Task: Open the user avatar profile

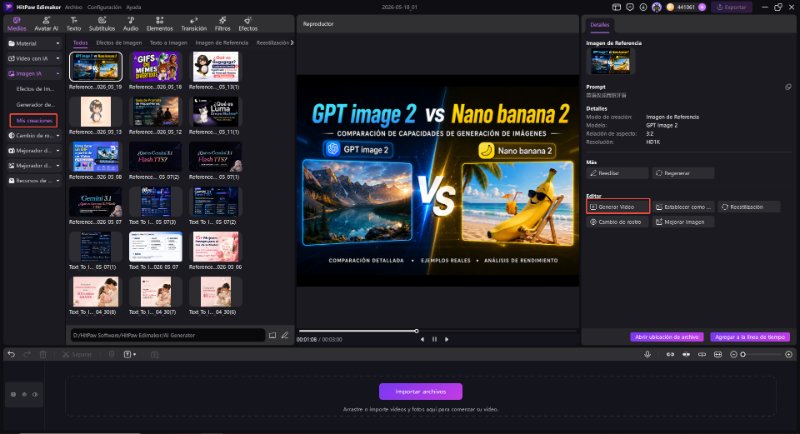Action: (x=657, y=7)
